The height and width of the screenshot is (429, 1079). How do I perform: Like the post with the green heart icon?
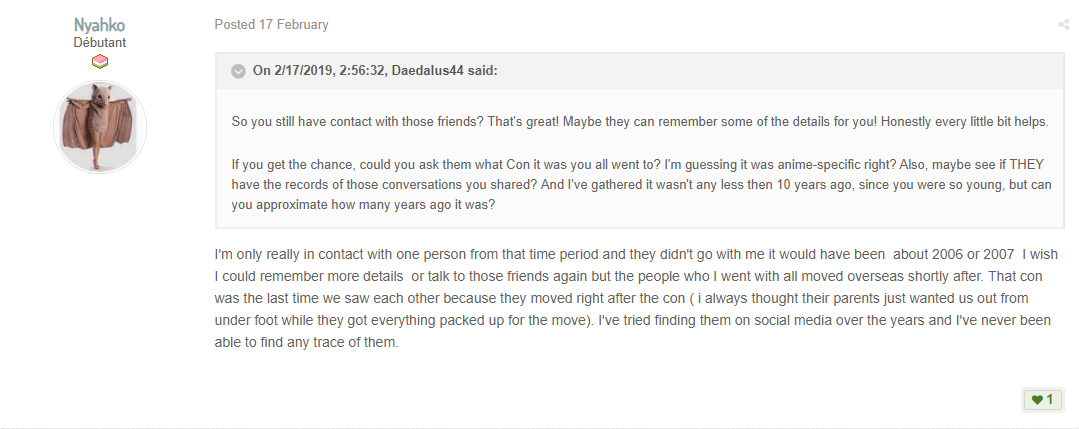coord(1037,399)
